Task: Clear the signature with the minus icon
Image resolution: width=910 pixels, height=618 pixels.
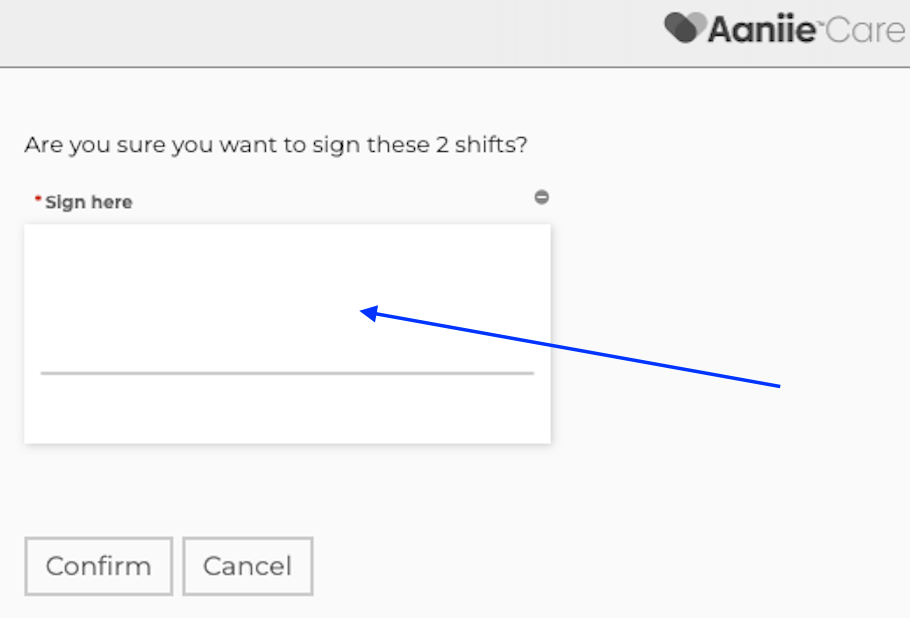Action: pyautogui.click(x=541, y=197)
